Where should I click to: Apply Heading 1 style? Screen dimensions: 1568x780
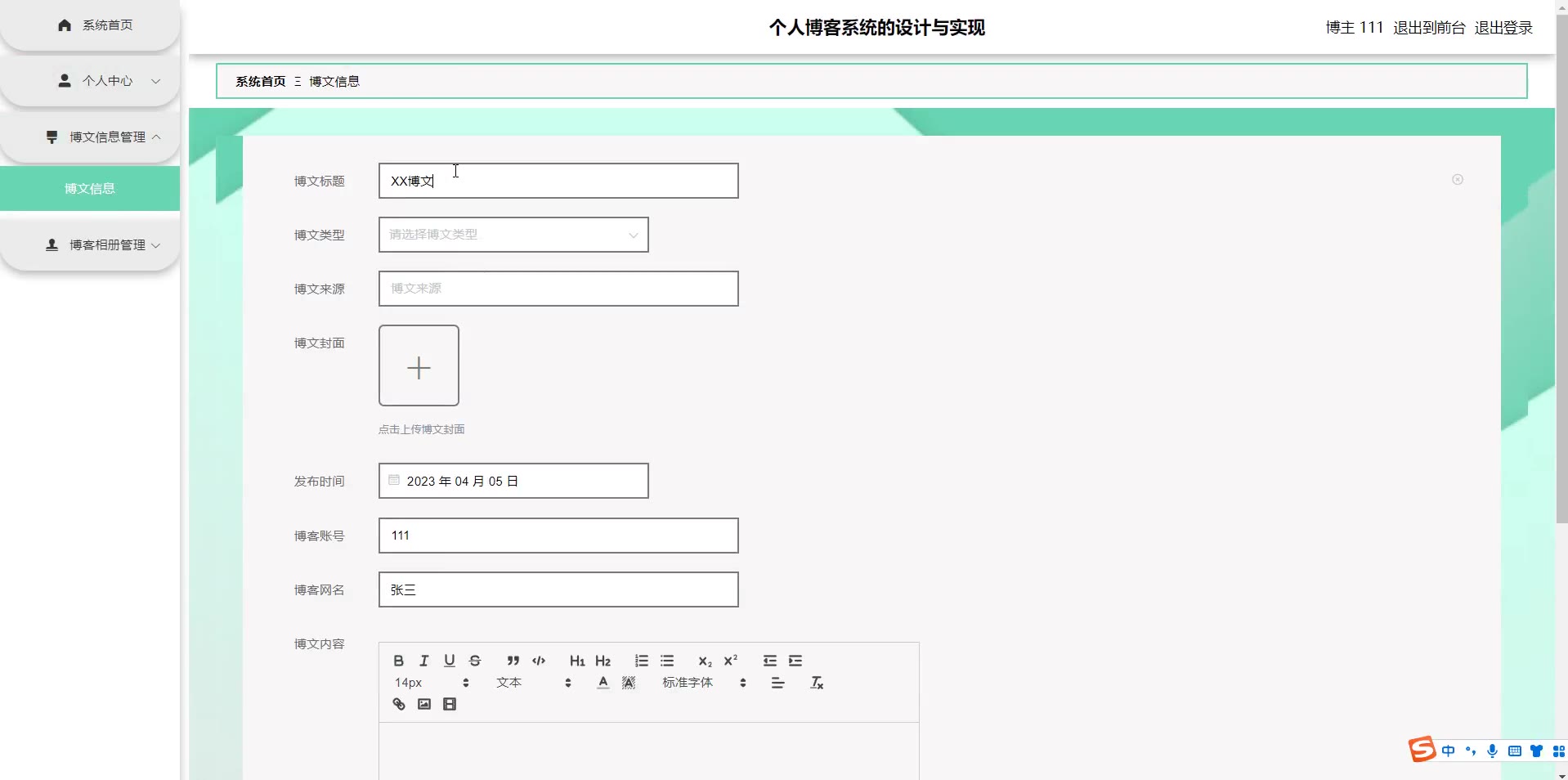[577, 661]
